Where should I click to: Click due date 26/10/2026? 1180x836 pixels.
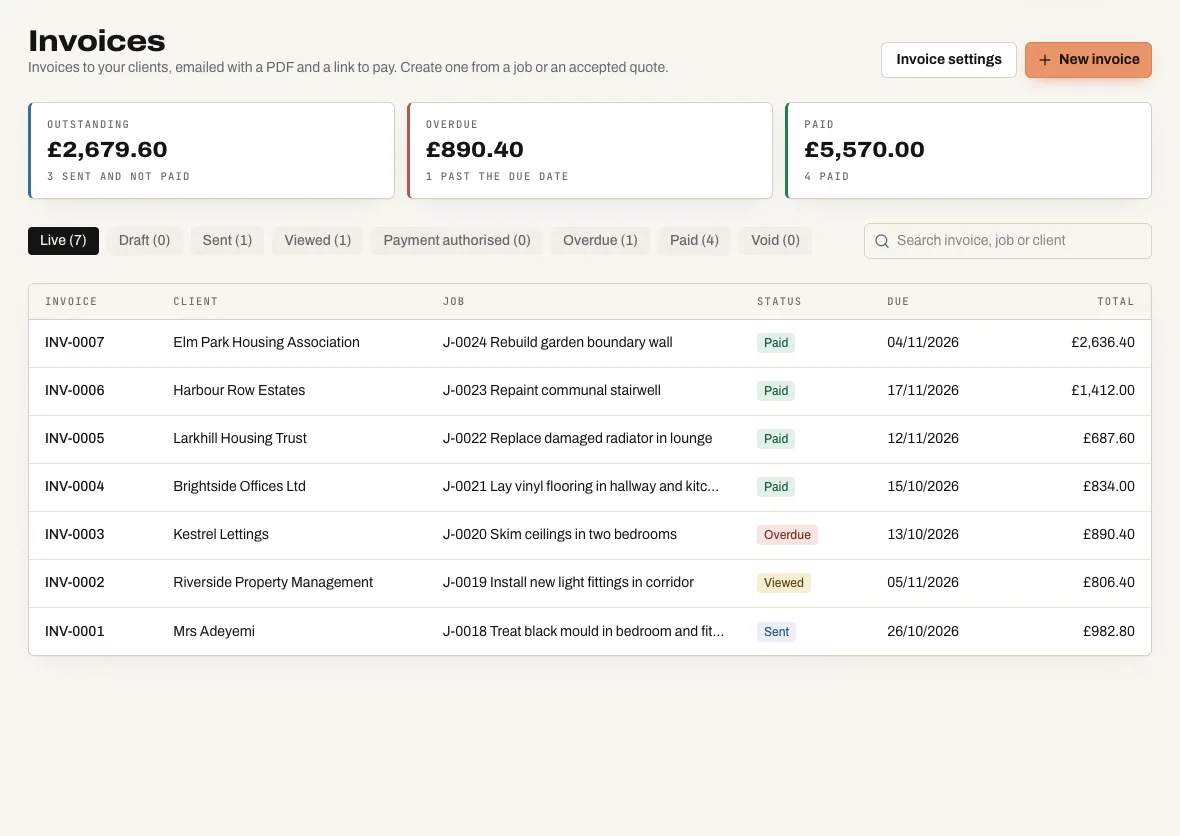pos(923,631)
